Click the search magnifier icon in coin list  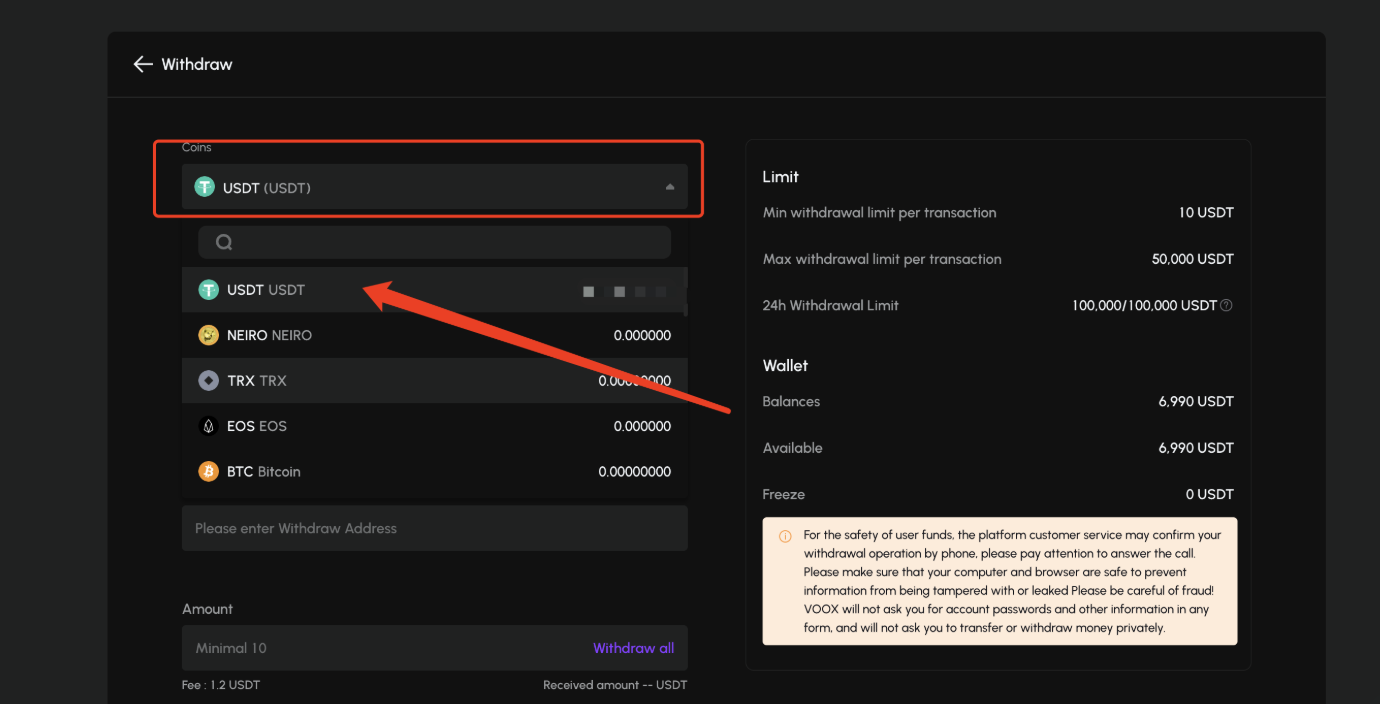pyautogui.click(x=224, y=242)
